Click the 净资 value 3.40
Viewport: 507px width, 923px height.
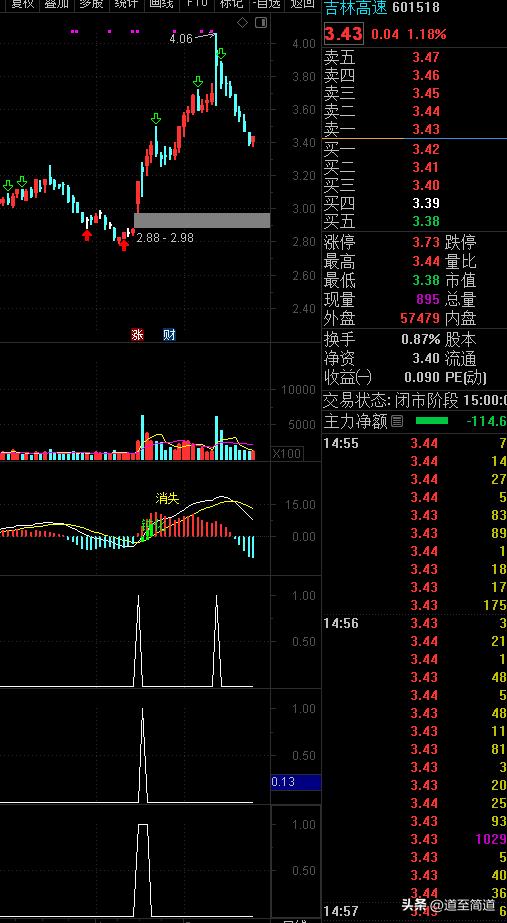[x=426, y=358]
